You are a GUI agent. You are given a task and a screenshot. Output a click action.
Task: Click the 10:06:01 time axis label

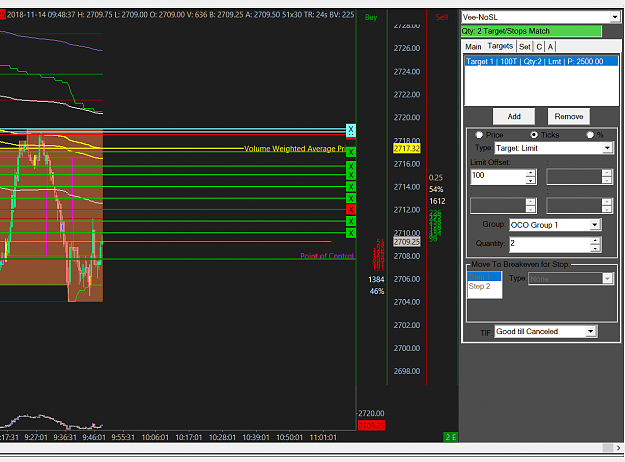[x=155, y=437]
